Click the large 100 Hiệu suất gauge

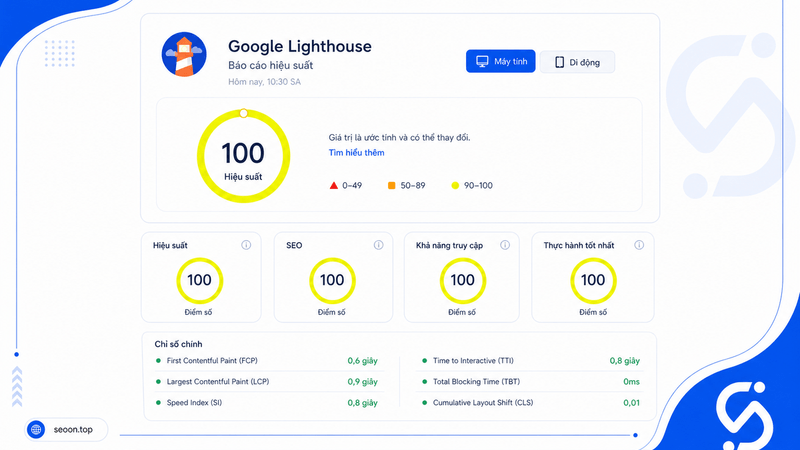pyautogui.click(x=243, y=156)
